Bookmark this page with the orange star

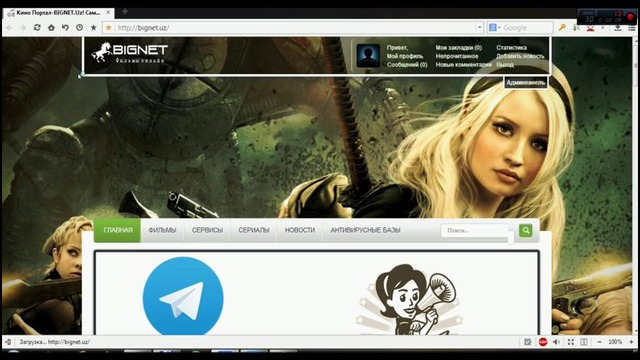tap(109, 27)
